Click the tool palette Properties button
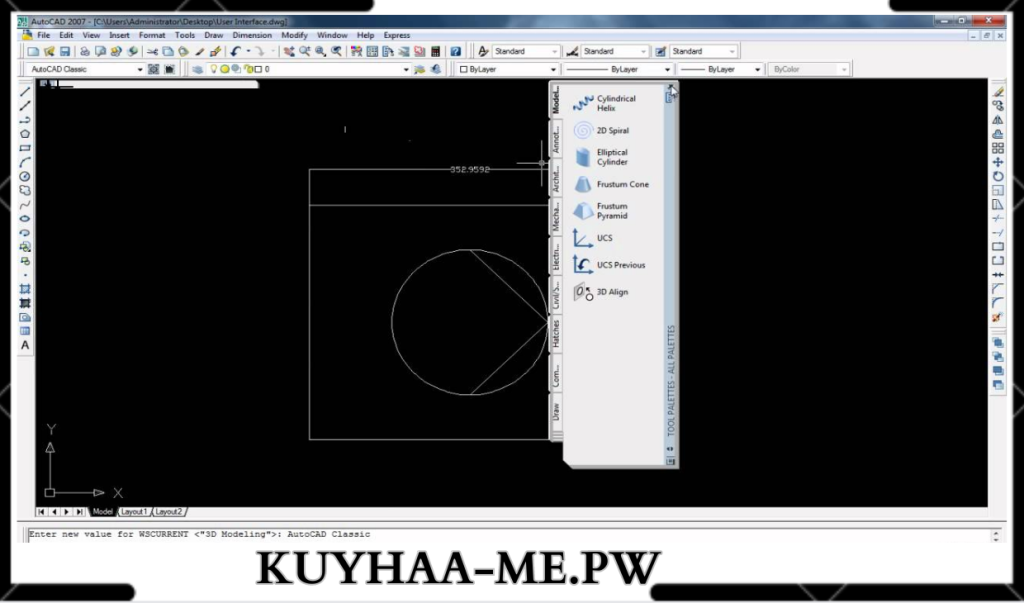1024x603 pixels. (670, 461)
